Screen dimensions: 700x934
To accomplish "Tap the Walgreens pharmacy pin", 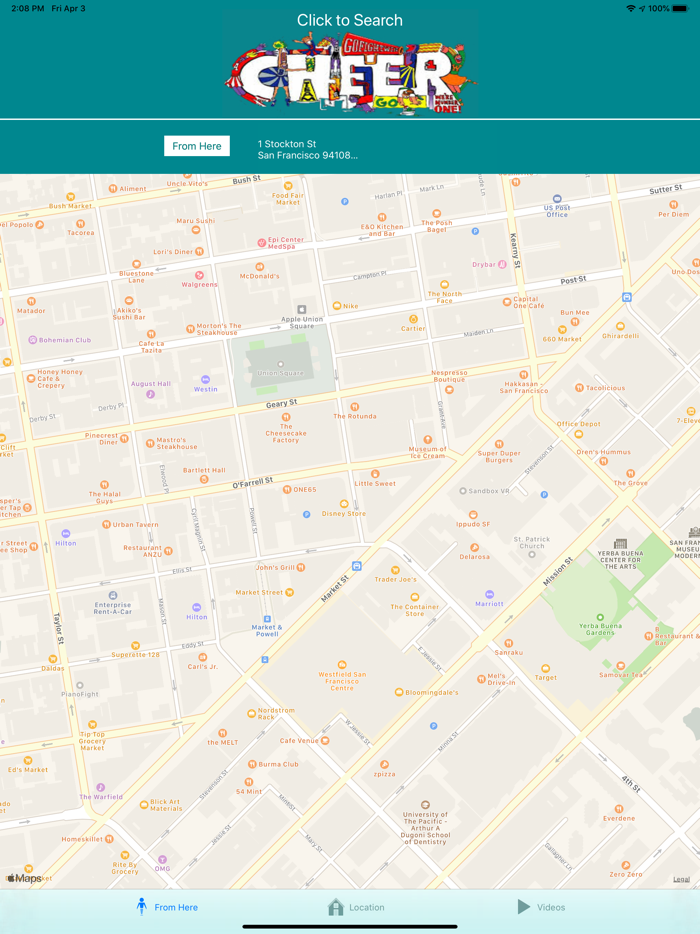I will [x=200, y=275].
